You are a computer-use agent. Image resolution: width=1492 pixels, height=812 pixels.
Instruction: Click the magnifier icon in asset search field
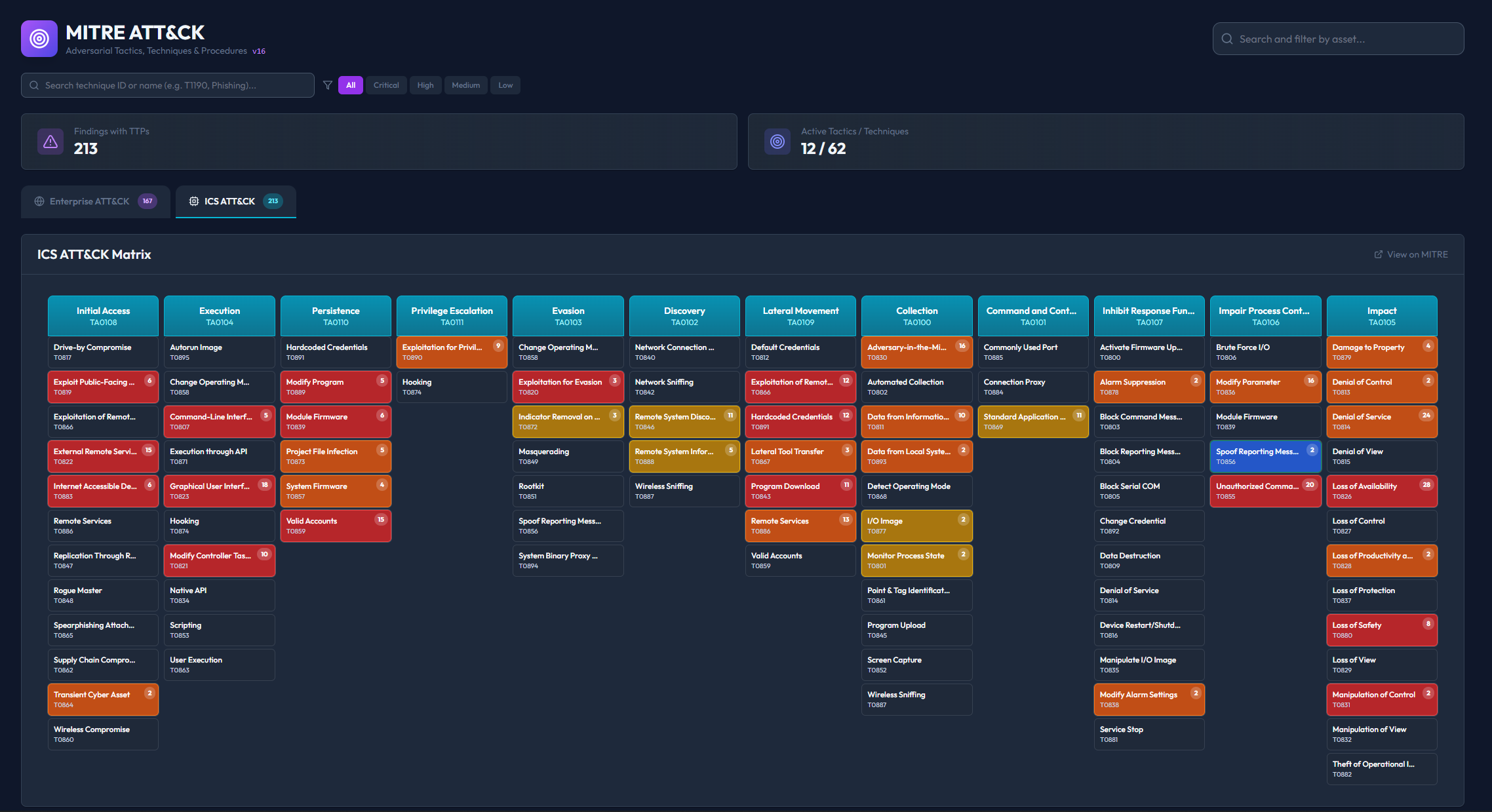[x=1227, y=39]
